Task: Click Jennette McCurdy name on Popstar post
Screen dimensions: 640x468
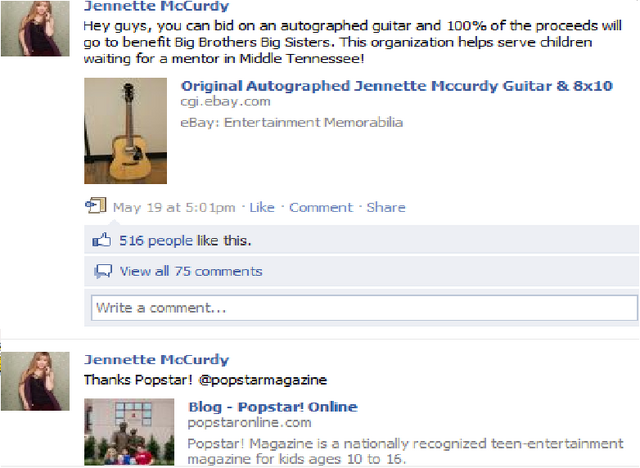Action: point(156,359)
